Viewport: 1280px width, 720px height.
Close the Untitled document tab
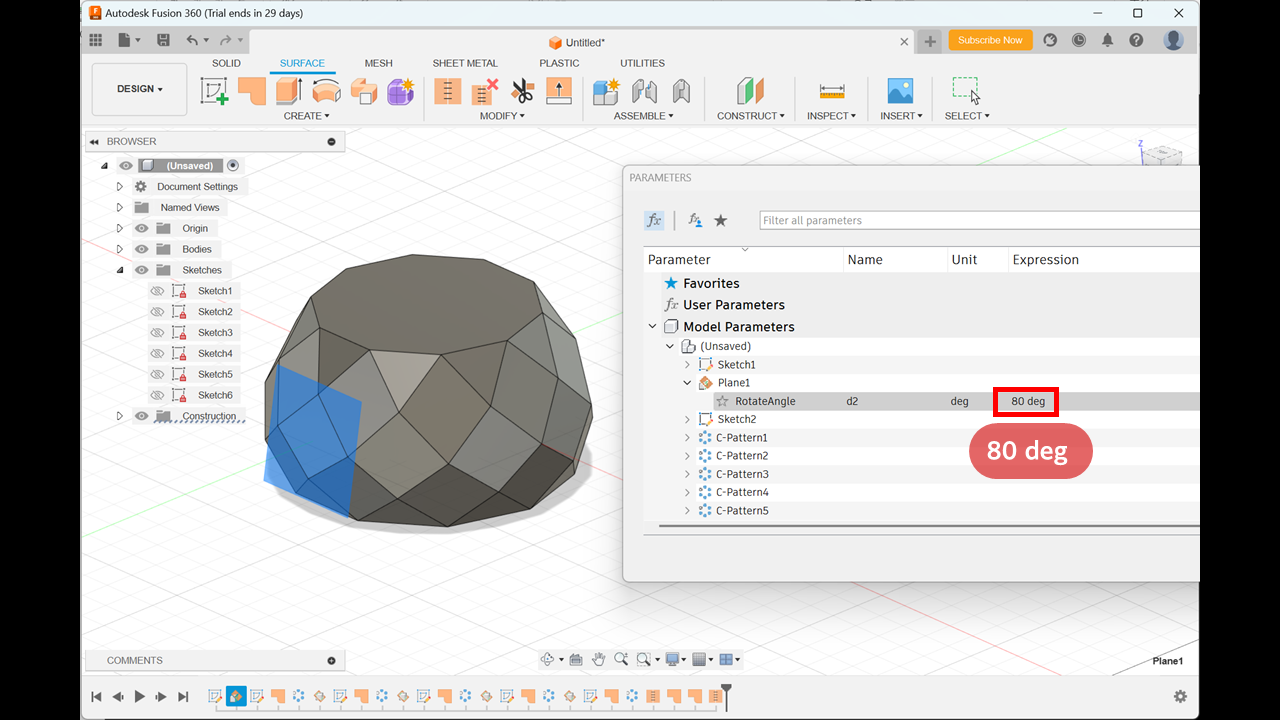[x=904, y=42]
